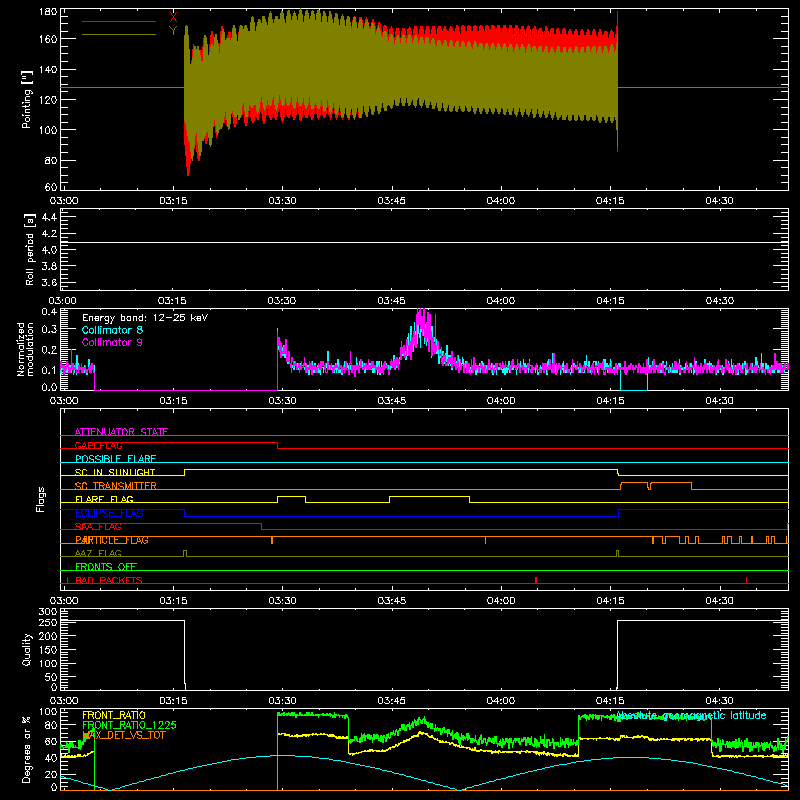Click the 'PARTICLE_FLAG' label
The height and width of the screenshot is (800, 800).
click(112, 540)
